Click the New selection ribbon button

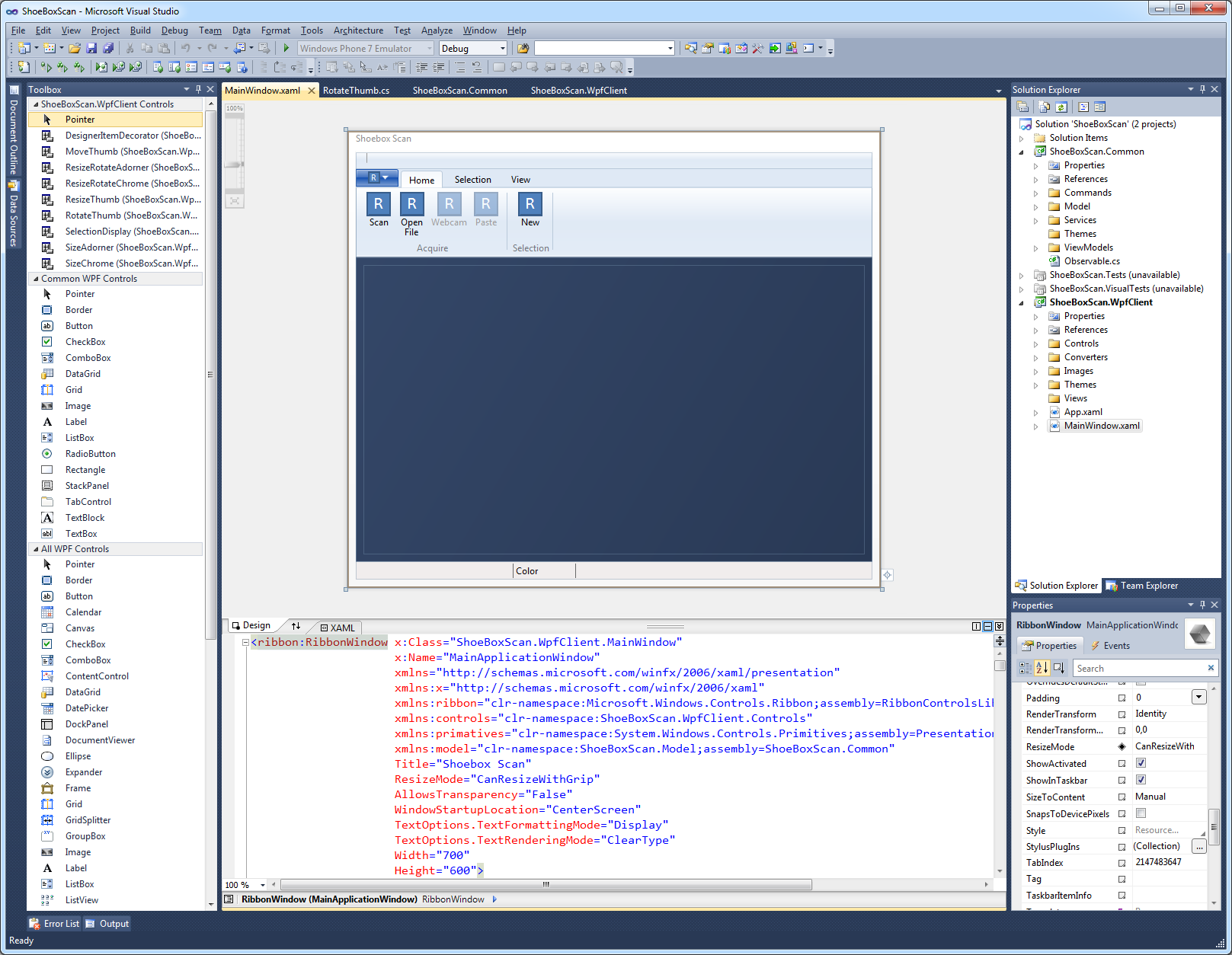(x=530, y=209)
